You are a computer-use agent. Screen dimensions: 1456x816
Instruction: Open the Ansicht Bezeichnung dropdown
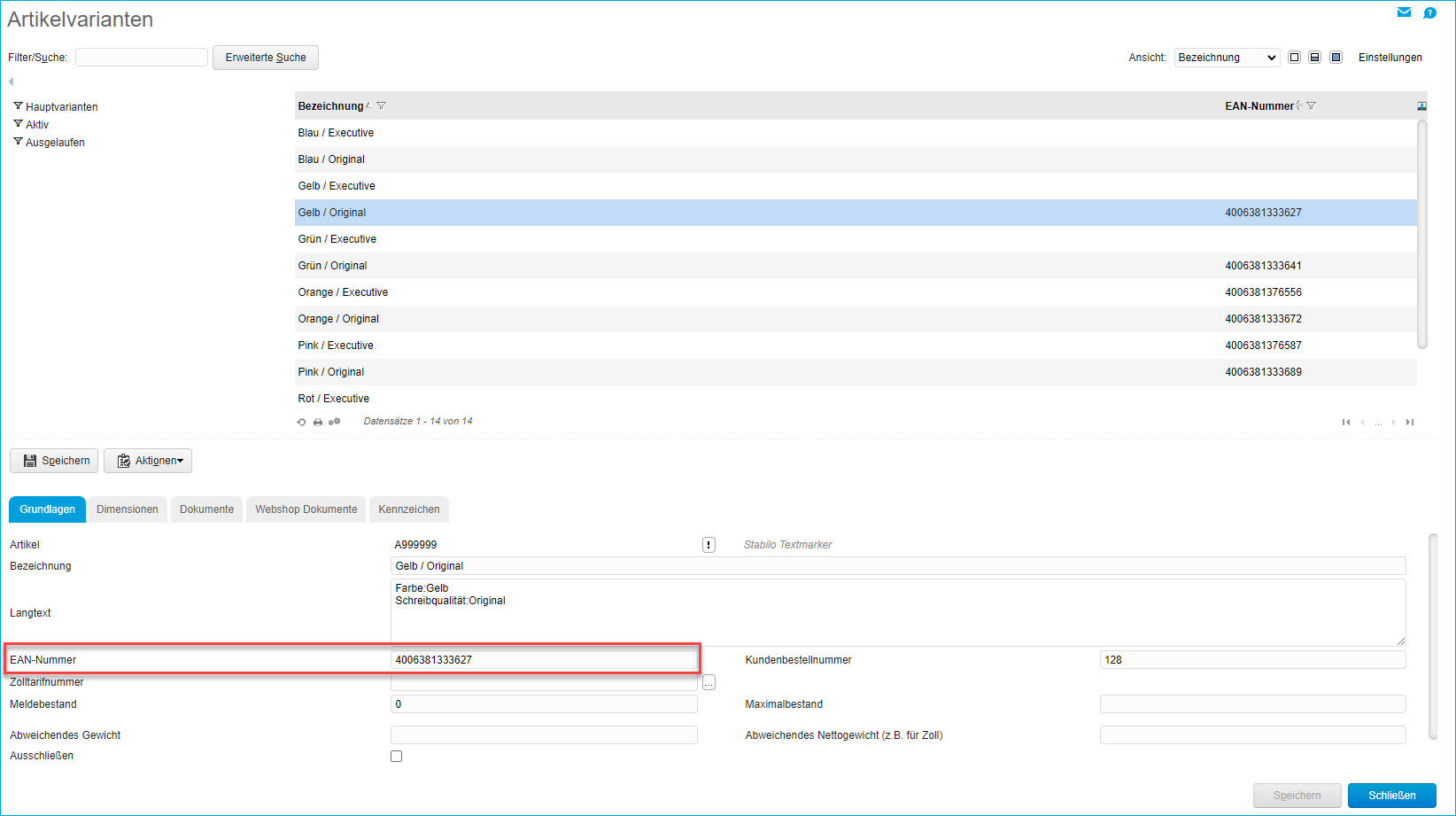(1227, 58)
